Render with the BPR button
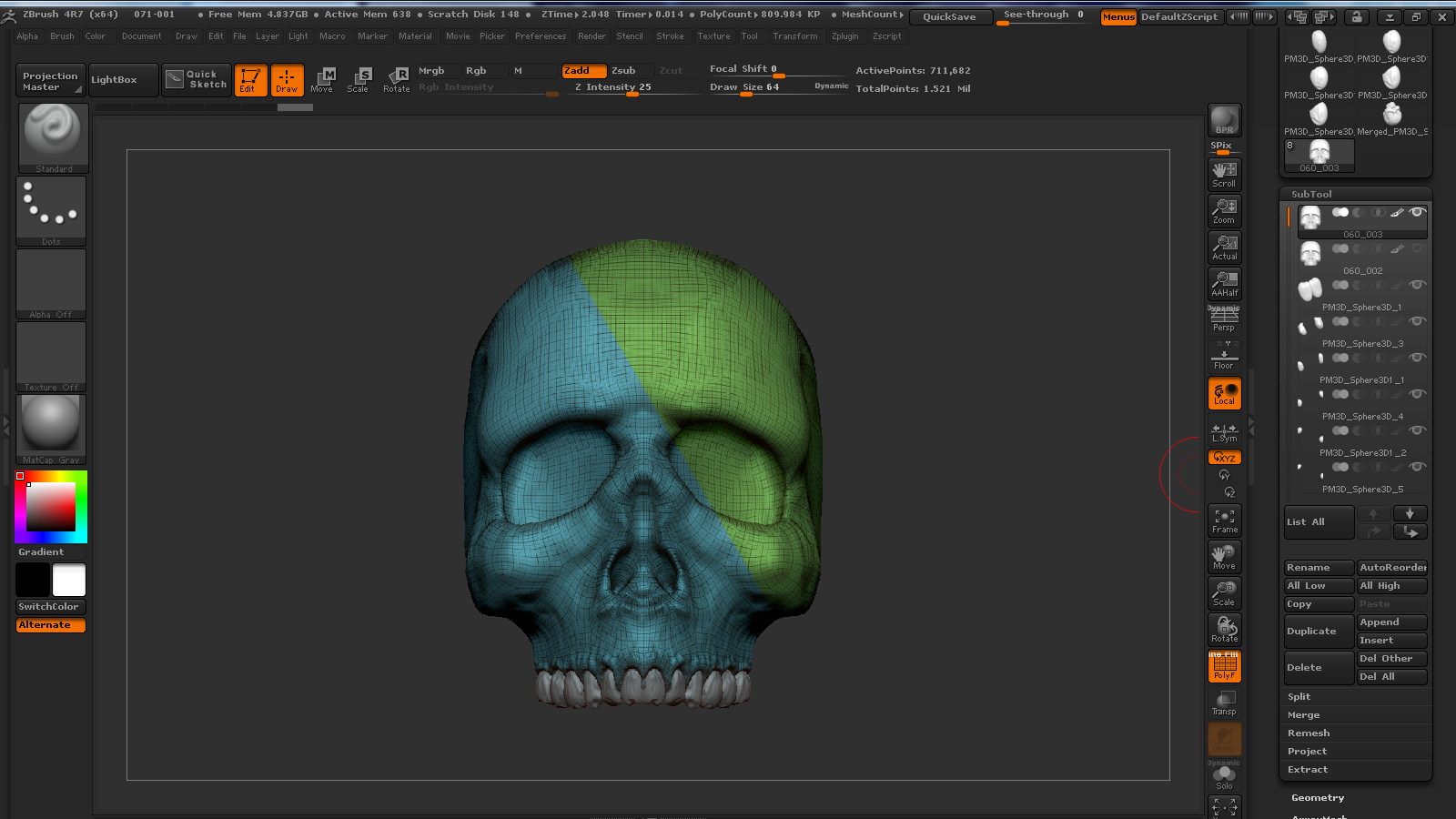The width and height of the screenshot is (1456, 819). [1225, 120]
